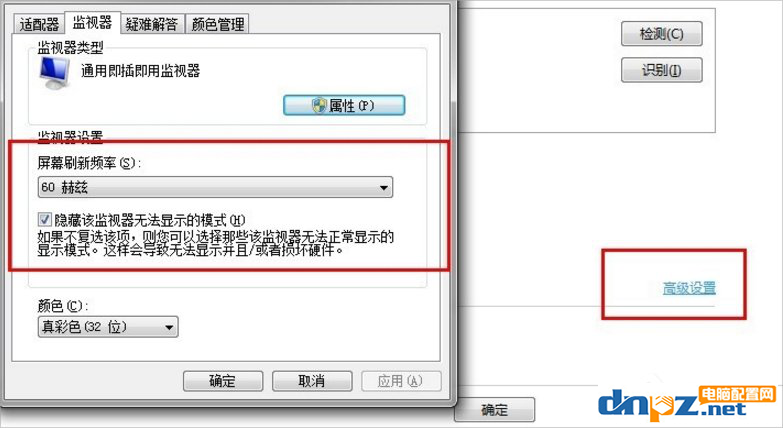
Task: Toggle 隐藏该监视器无法显示的模式 checkbox
Action: [45, 219]
